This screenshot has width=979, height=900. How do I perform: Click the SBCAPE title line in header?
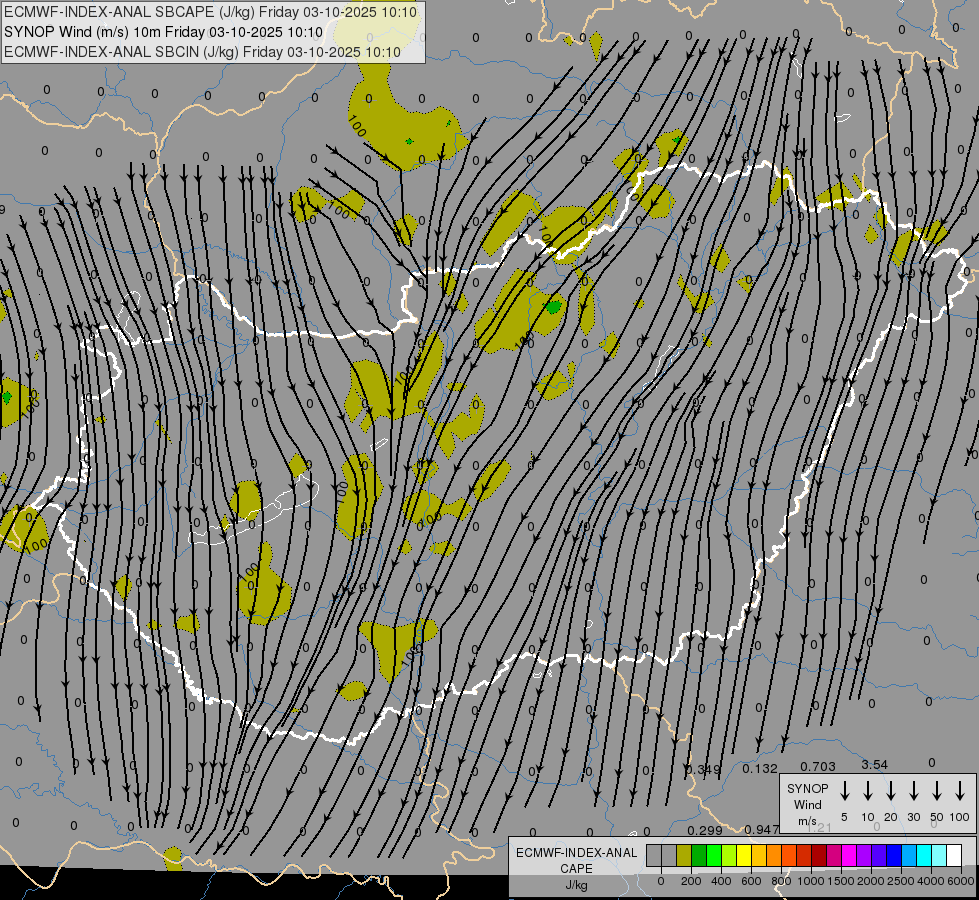211,12
